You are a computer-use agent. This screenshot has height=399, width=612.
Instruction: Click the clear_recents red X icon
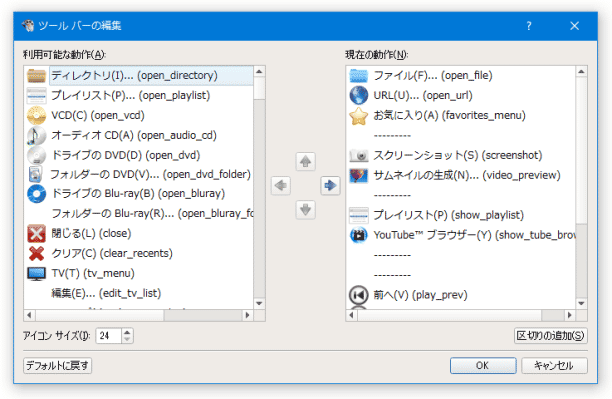(x=36, y=253)
